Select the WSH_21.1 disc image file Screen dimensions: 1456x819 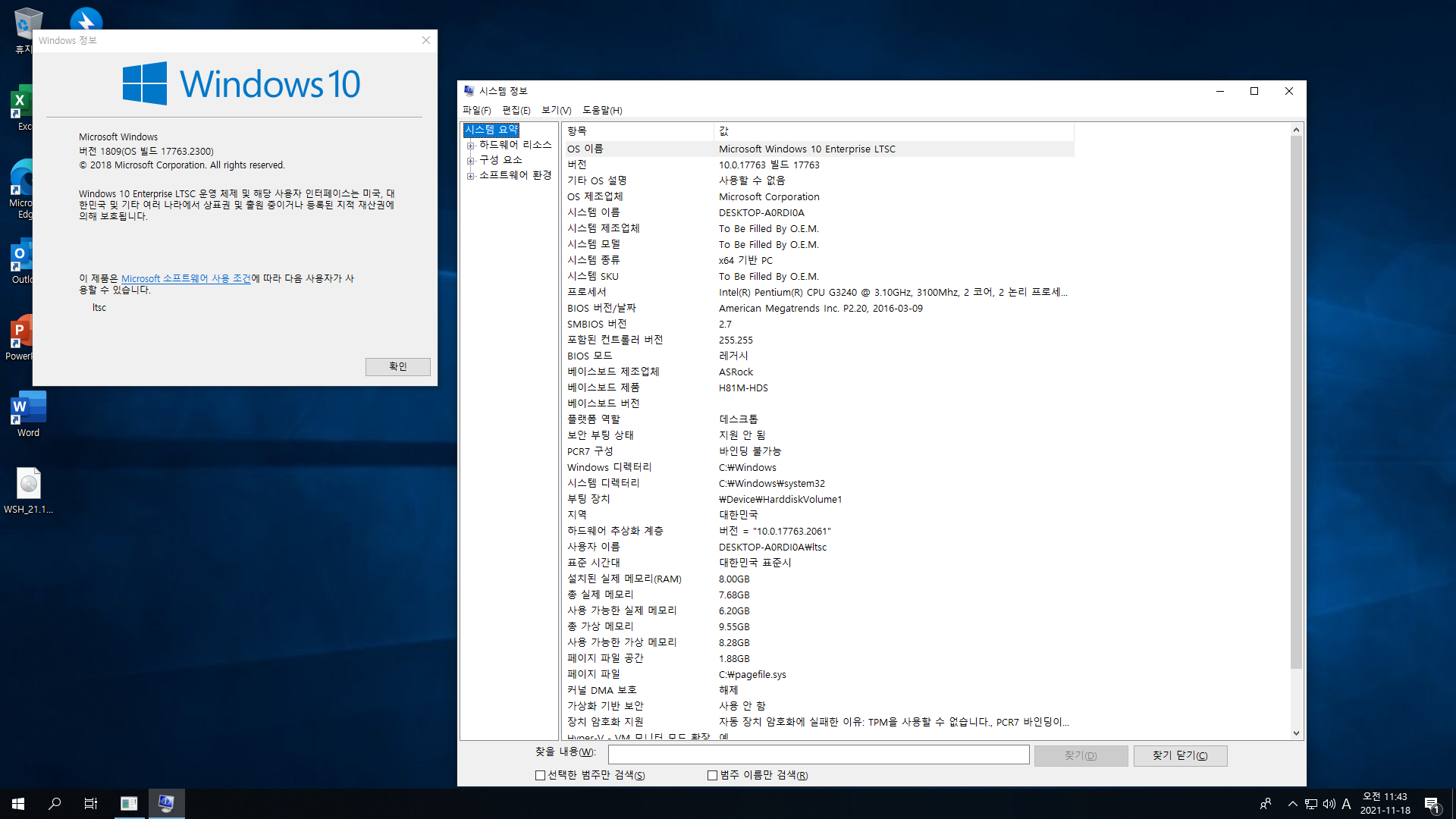pyautogui.click(x=28, y=491)
